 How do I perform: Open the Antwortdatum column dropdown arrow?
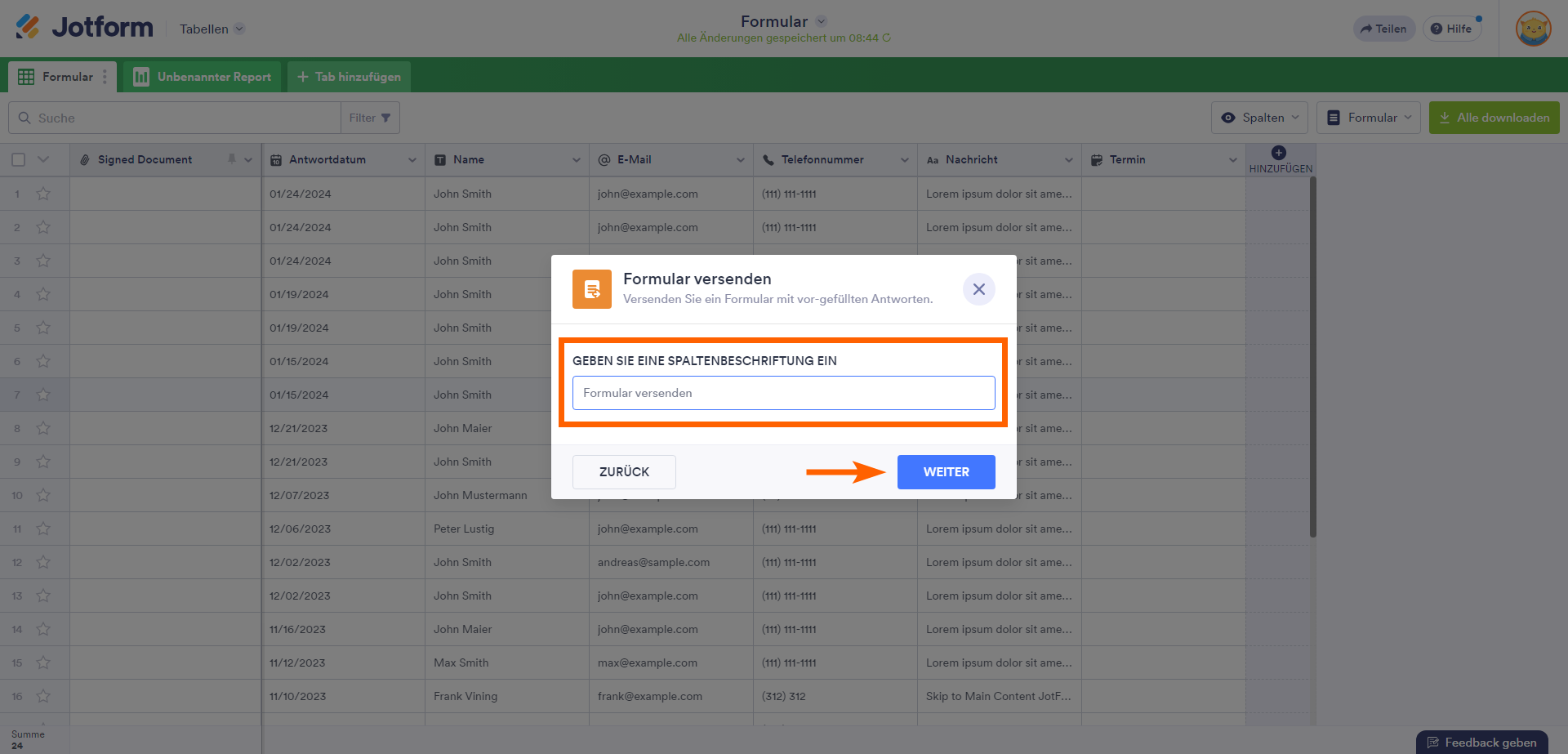[x=412, y=159]
